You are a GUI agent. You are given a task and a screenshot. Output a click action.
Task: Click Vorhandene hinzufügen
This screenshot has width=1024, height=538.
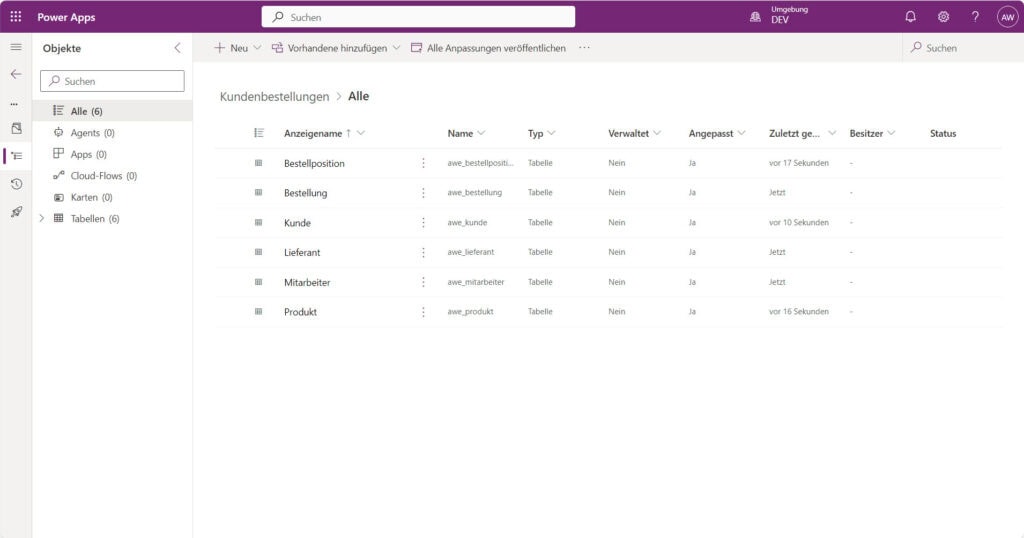coord(329,48)
